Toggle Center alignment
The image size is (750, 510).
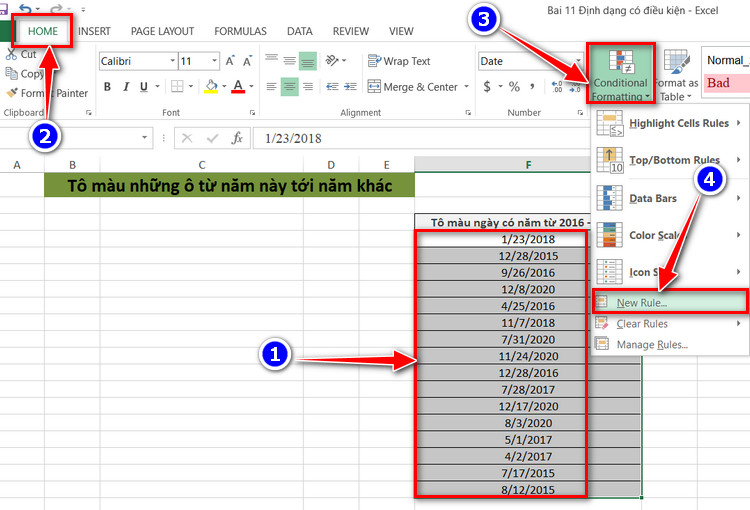coord(289,87)
